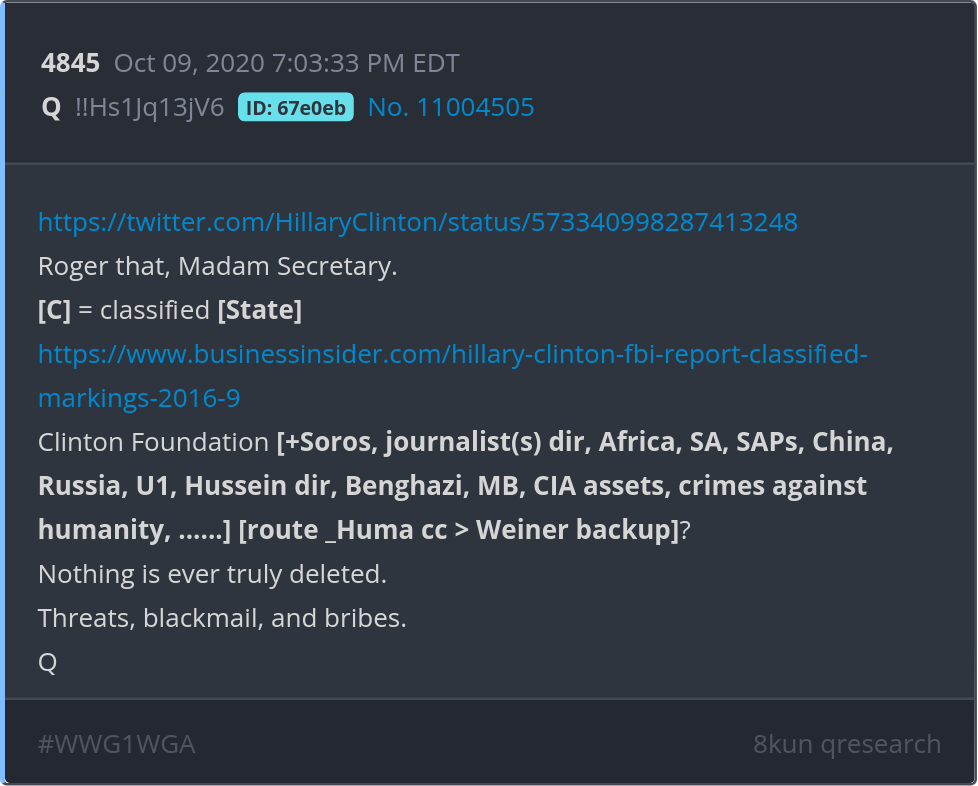Click the post link No. 11004505
Image resolution: width=978 pixels, height=786 pixels.
(x=451, y=107)
